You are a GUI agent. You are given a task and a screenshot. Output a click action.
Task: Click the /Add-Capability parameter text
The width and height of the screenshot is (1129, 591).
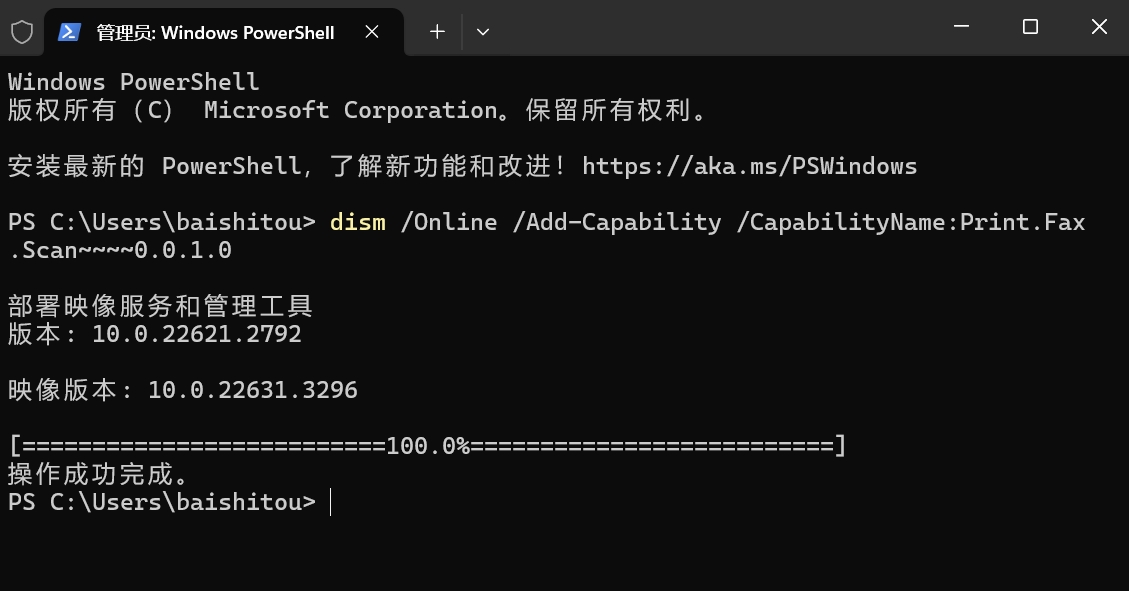(x=616, y=222)
